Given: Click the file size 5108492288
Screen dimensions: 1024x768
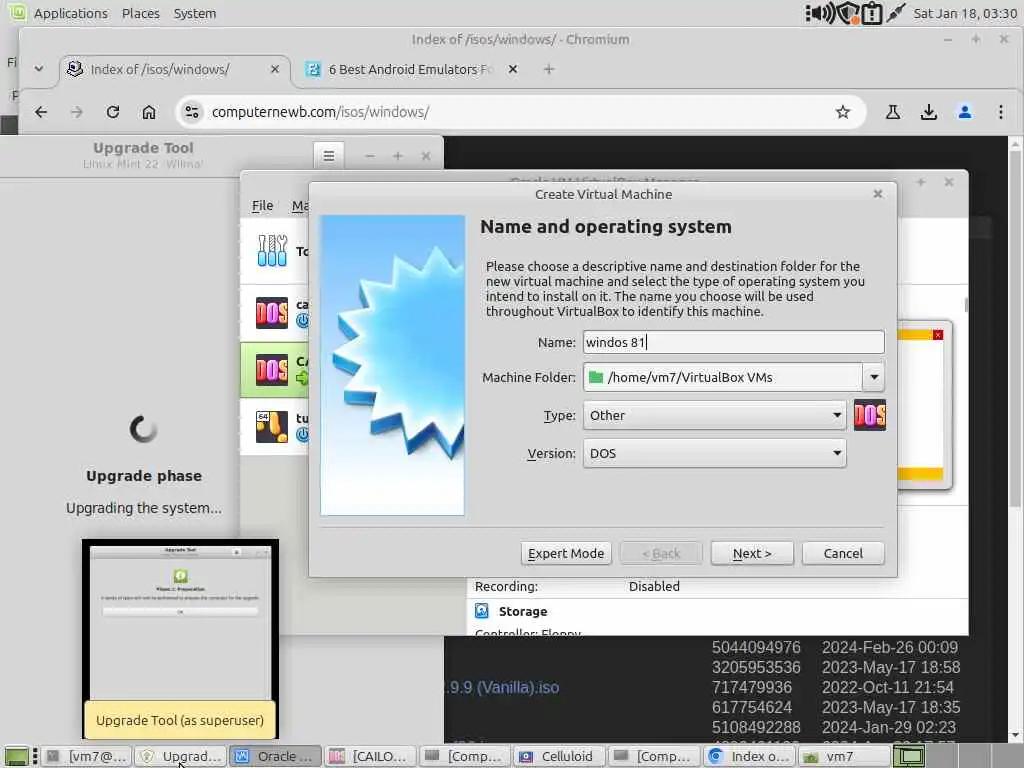Looking at the screenshot, I should 756,727.
